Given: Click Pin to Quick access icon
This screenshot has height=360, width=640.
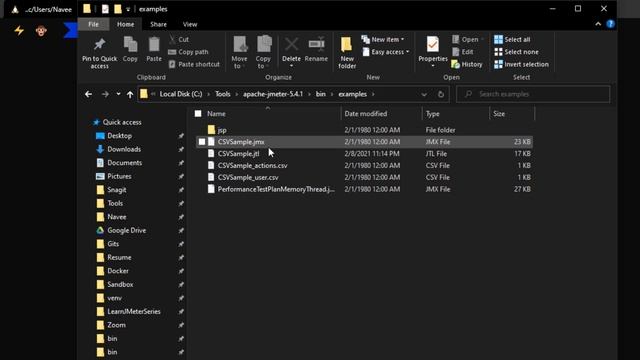Looking at the screenshot, I should 99,45.
